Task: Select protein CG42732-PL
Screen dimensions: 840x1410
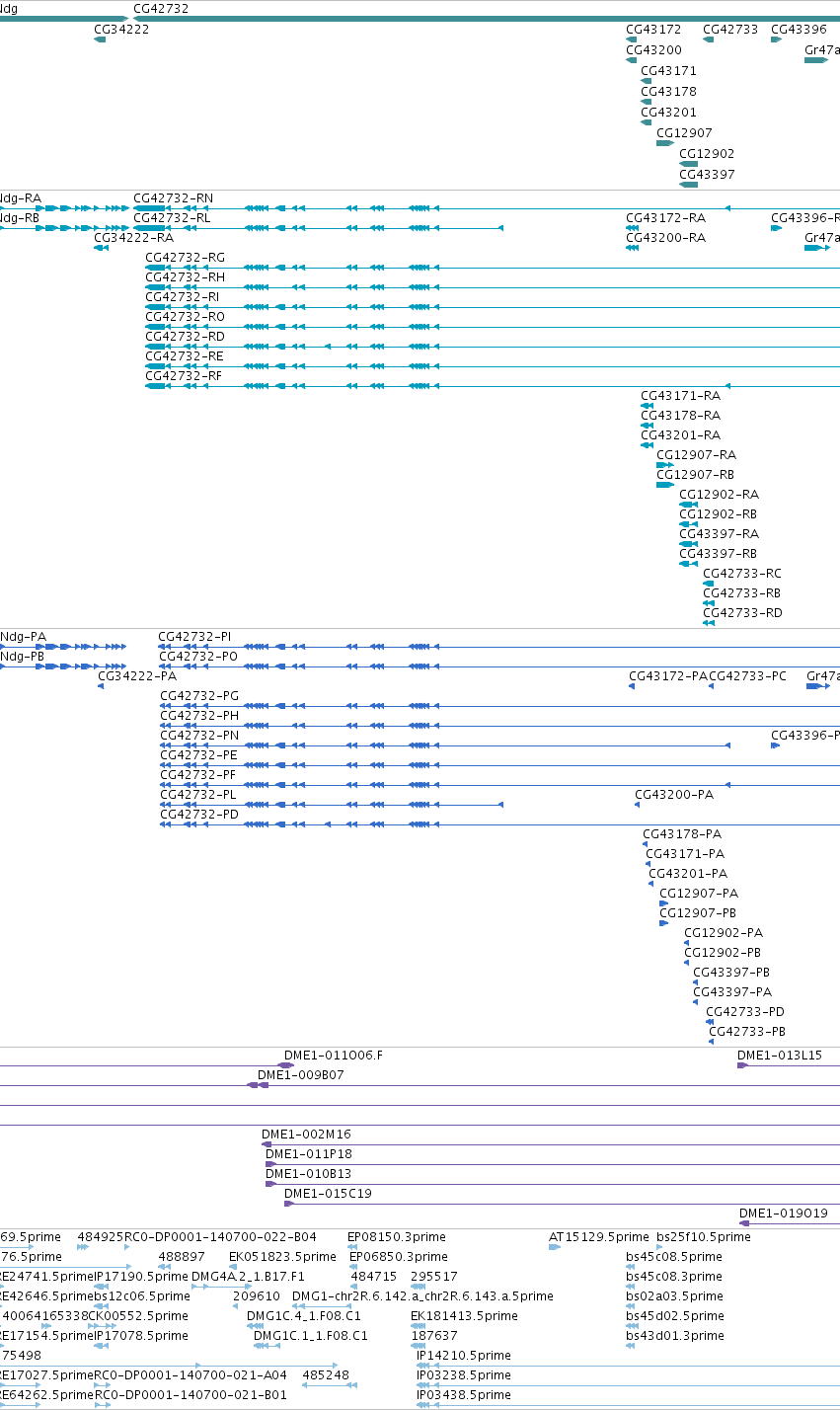Action: point(198,795)
